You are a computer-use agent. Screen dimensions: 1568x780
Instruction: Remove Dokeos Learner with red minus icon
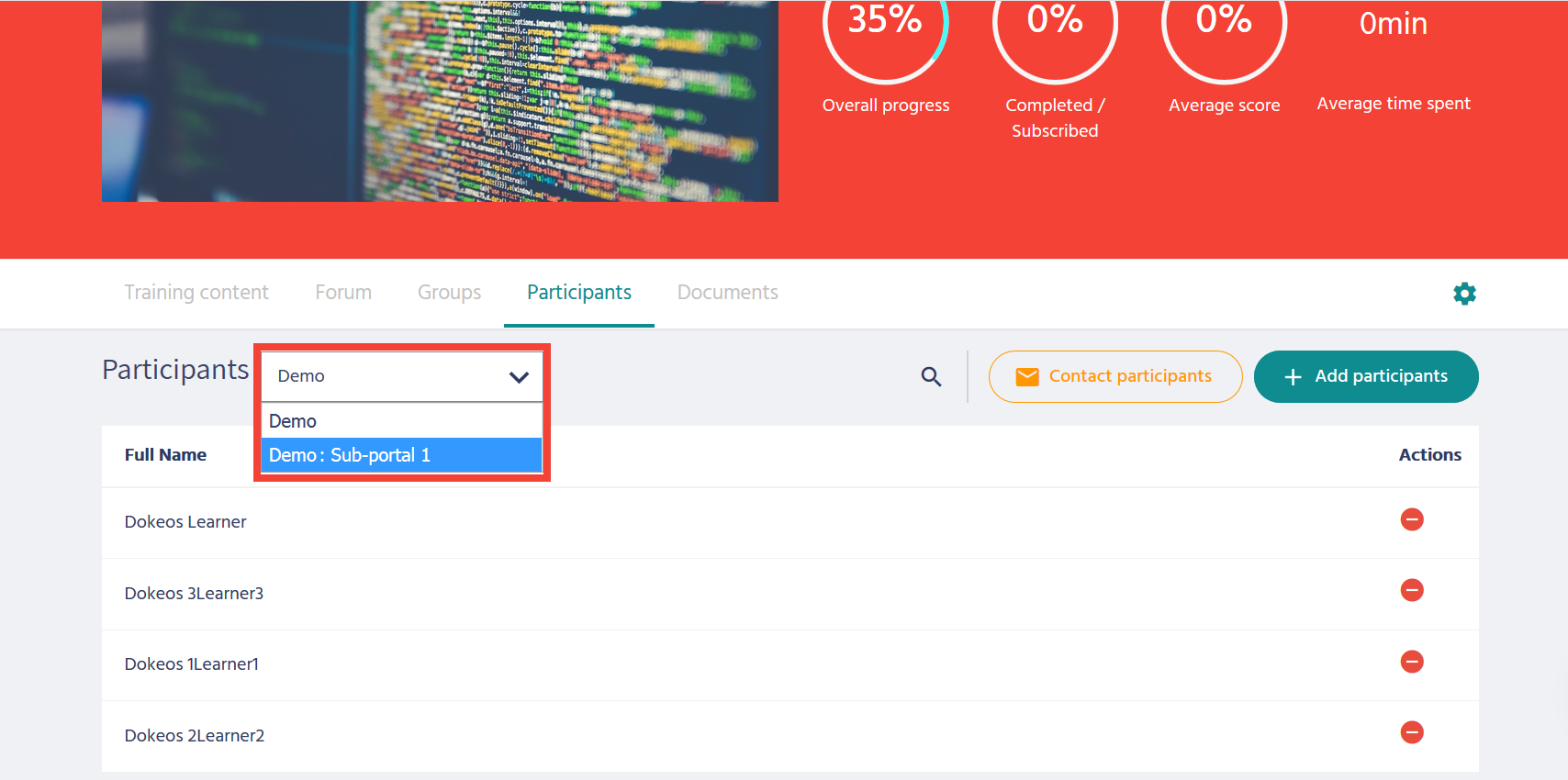coord(1411,519)
